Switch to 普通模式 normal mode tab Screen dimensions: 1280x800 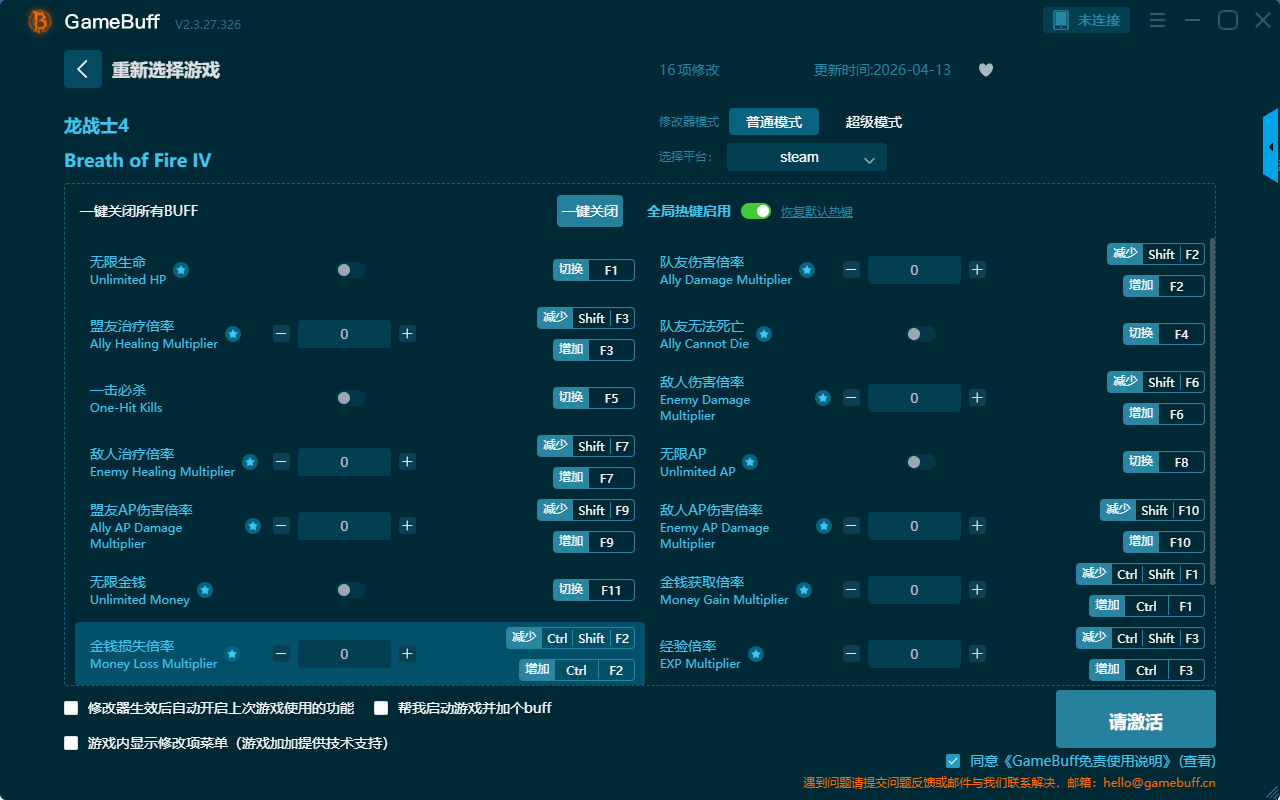point(773,122)
